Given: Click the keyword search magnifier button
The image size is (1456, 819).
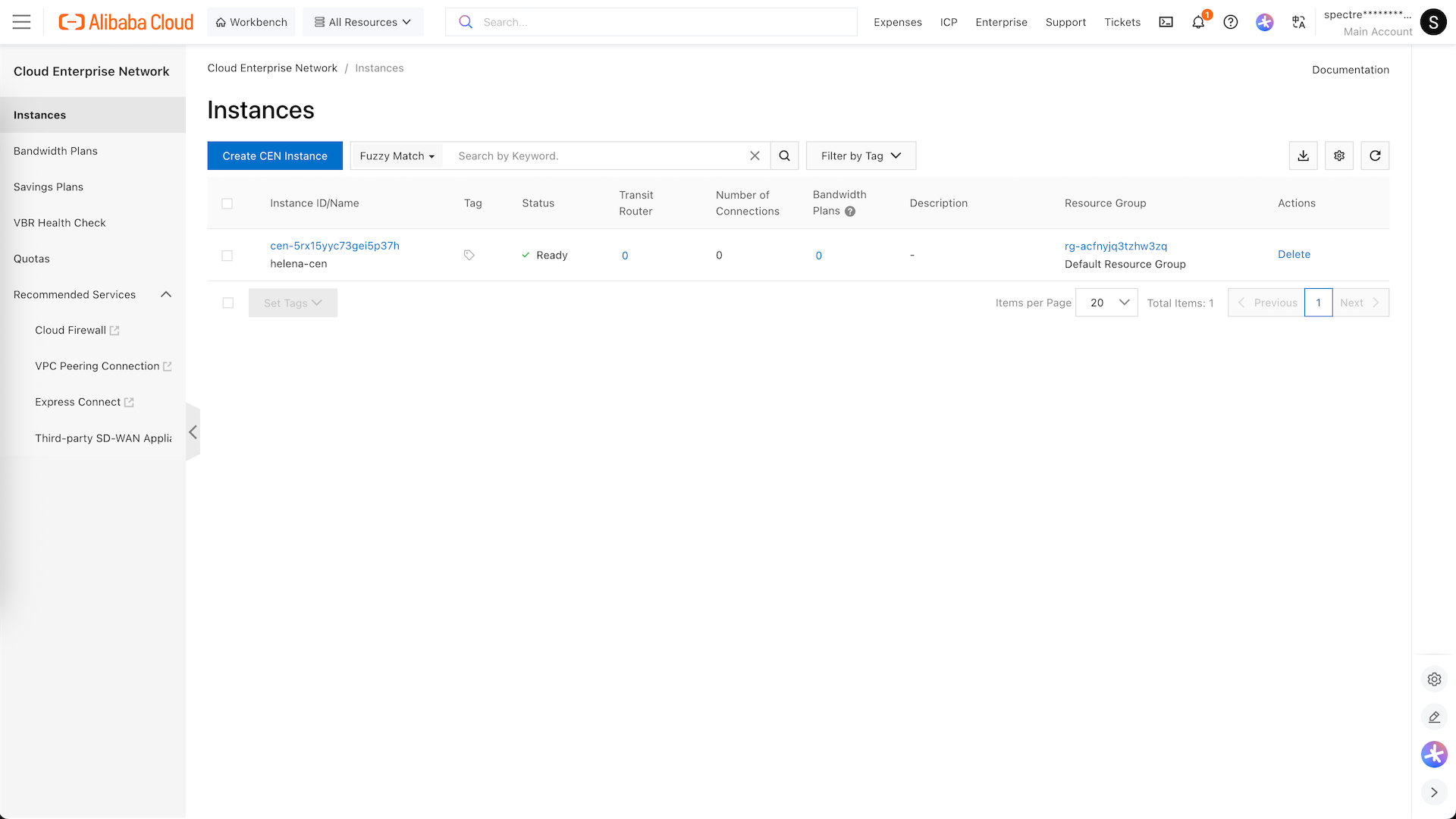Looking at the screenshot, I should (784, 155).
